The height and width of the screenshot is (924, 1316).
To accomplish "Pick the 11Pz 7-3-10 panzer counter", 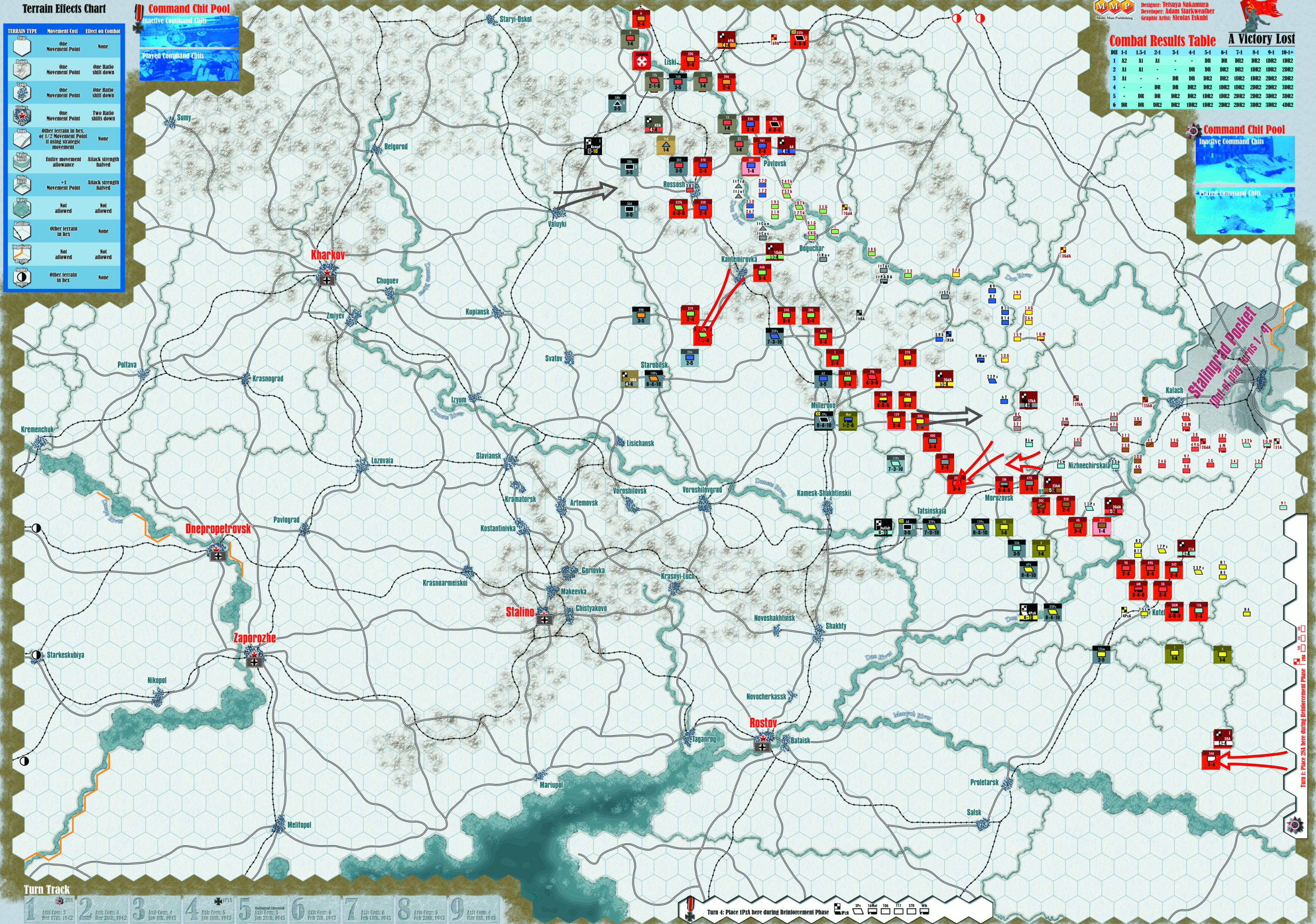I will tap(895, 464).
